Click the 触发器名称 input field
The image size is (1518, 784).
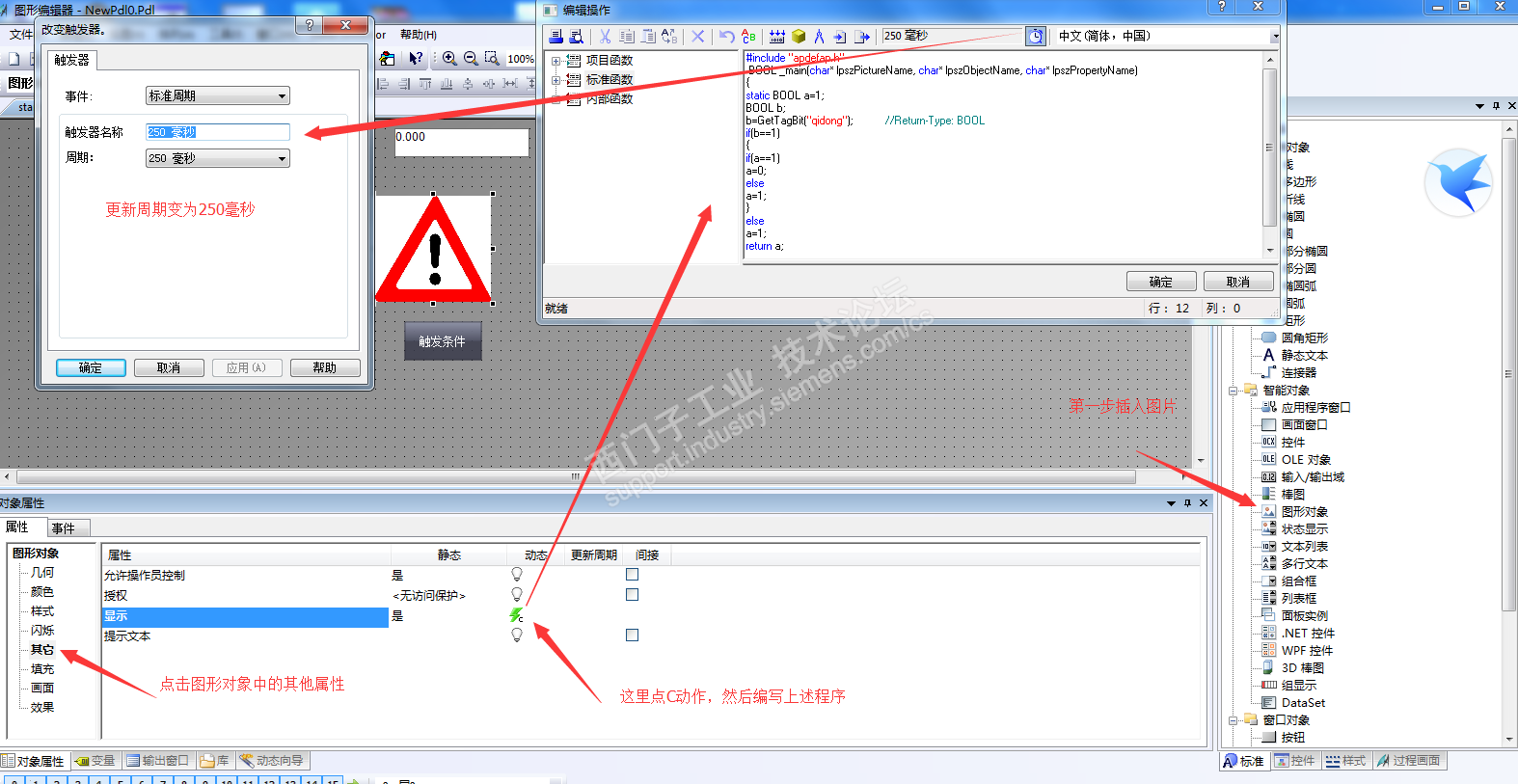coord(217,132)
